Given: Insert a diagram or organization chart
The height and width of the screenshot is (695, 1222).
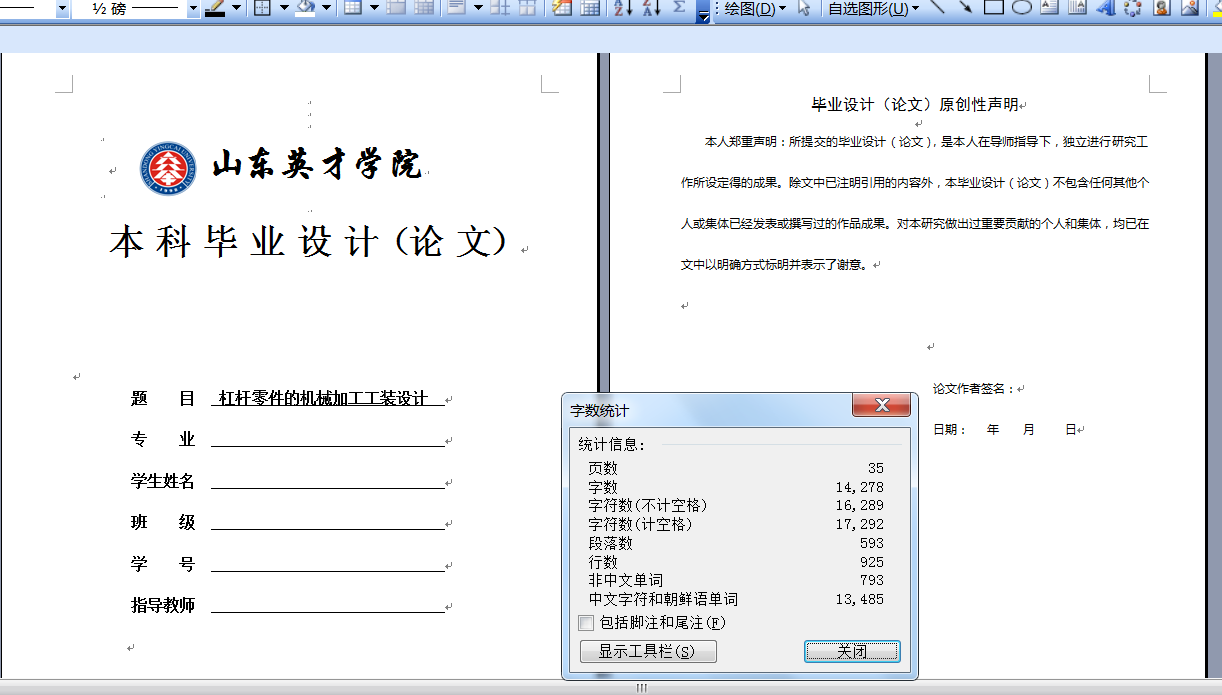Looking at the screenshot, I should click(1133, 8).
